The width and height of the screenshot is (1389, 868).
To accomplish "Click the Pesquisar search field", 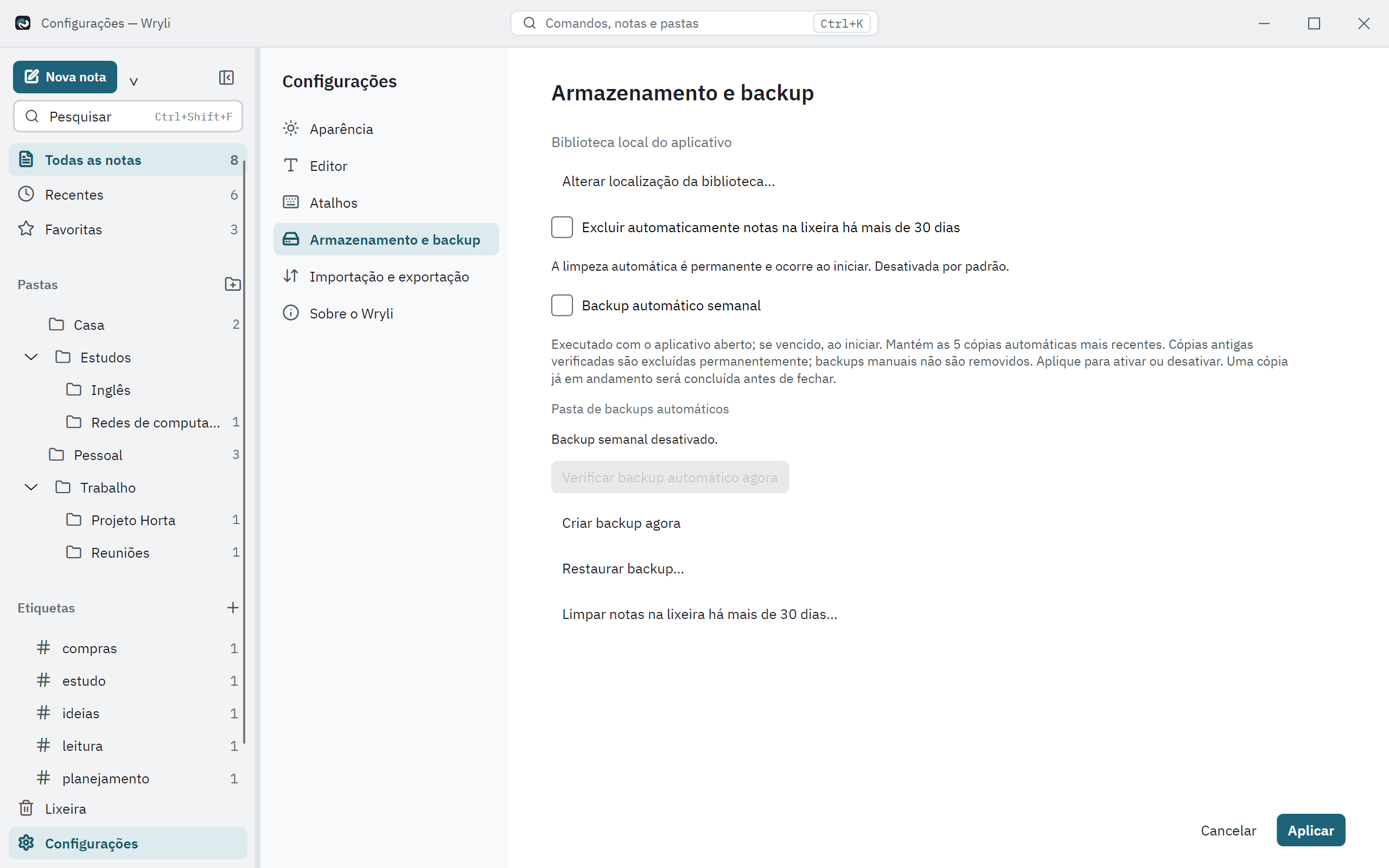I will [128, 117].
